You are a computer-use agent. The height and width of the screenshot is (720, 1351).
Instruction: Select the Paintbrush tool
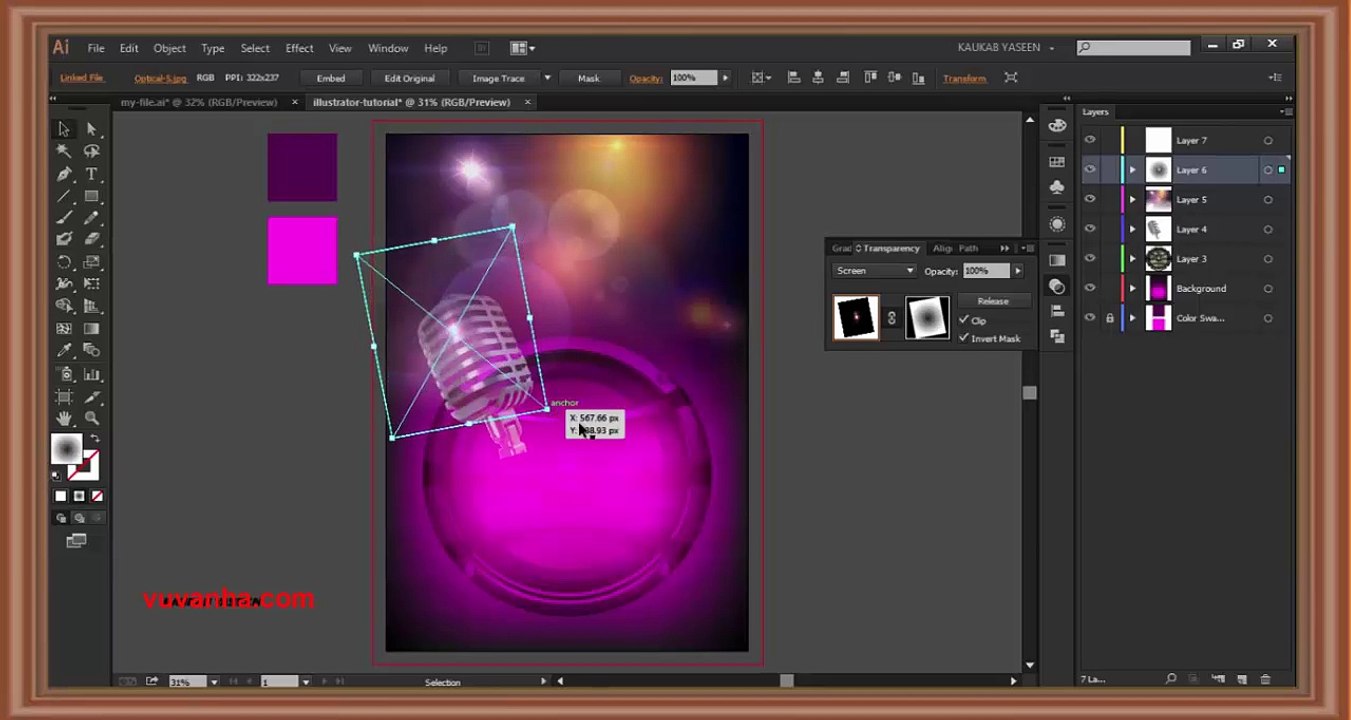coord(64,218)
